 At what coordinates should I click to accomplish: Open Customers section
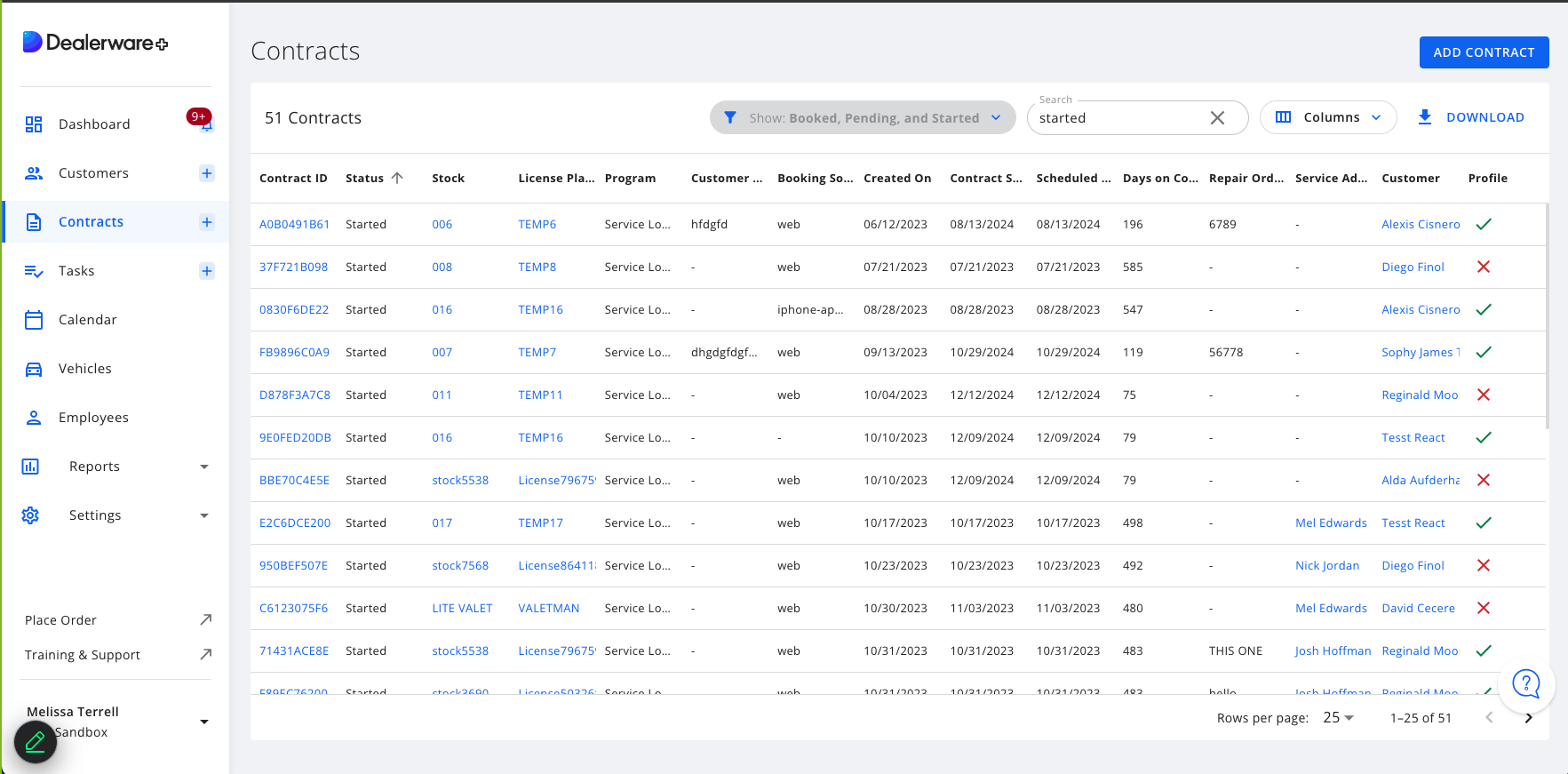tap(93, 173)
